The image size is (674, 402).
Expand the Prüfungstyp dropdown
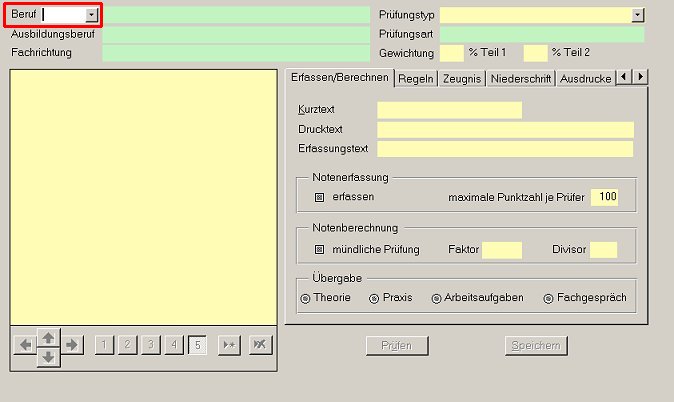tap(637, 15)
